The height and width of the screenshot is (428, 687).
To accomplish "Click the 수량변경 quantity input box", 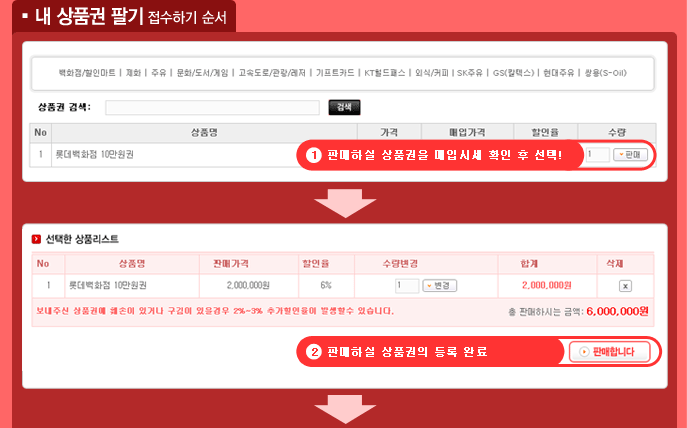I will [x=406, y=285].
